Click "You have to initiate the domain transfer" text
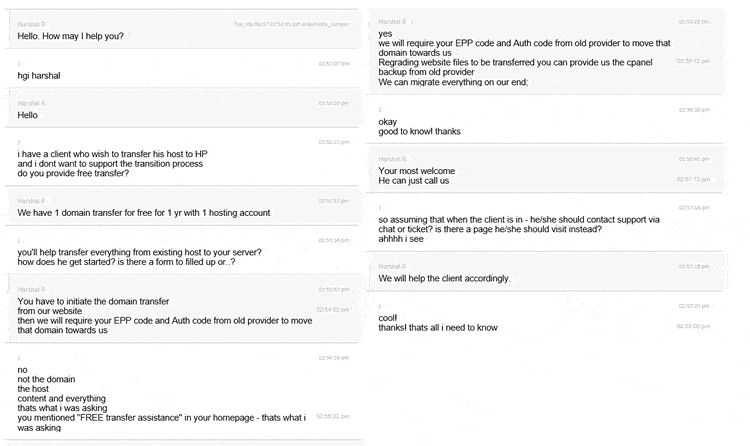Screen dimensions: 750x446 tap(93, 301)
